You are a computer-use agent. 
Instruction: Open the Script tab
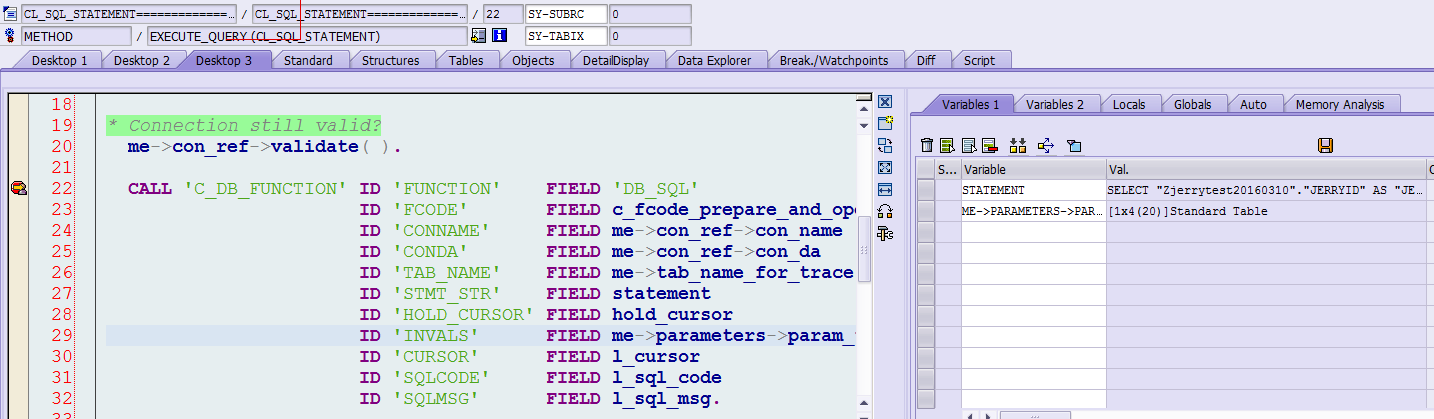tap(979, 60)
